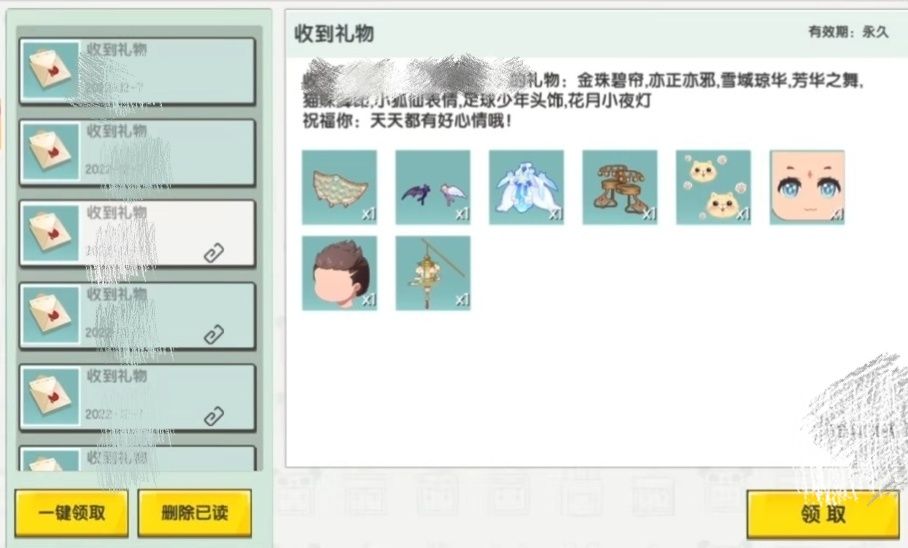Click attachment icon on fifth mail
This screenshot has width=908, height=548.
click(214, 417)
